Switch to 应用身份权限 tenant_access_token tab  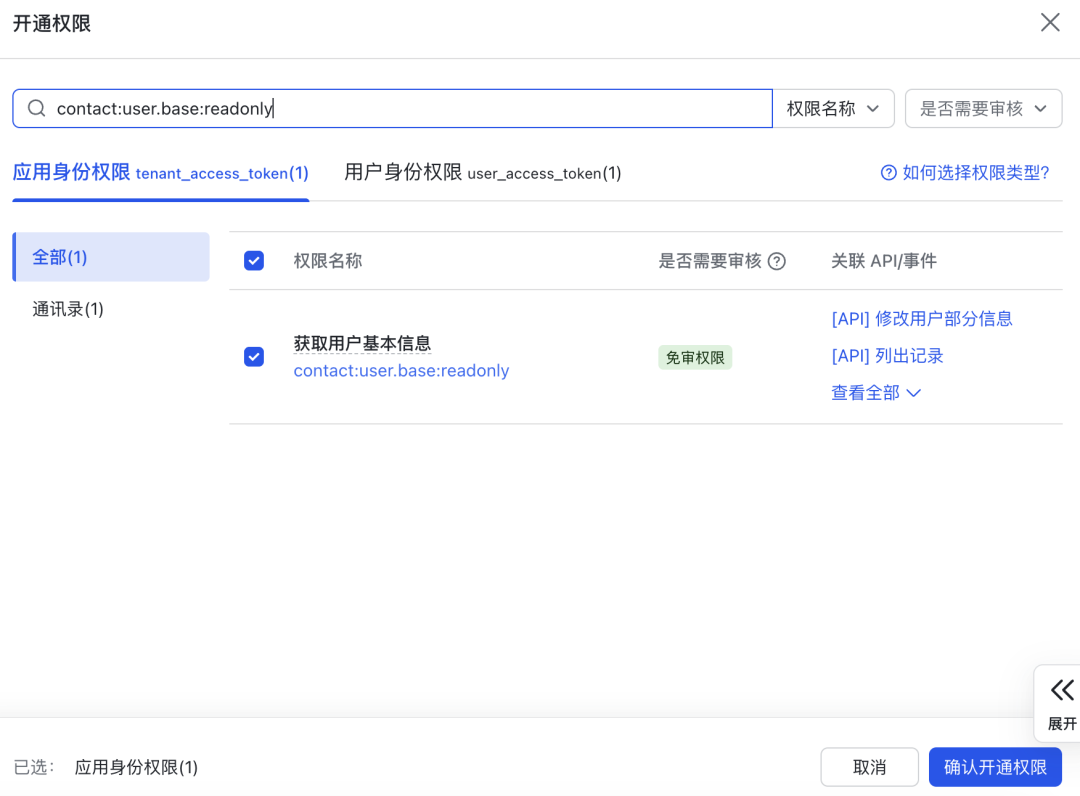(x=160, y=172)
